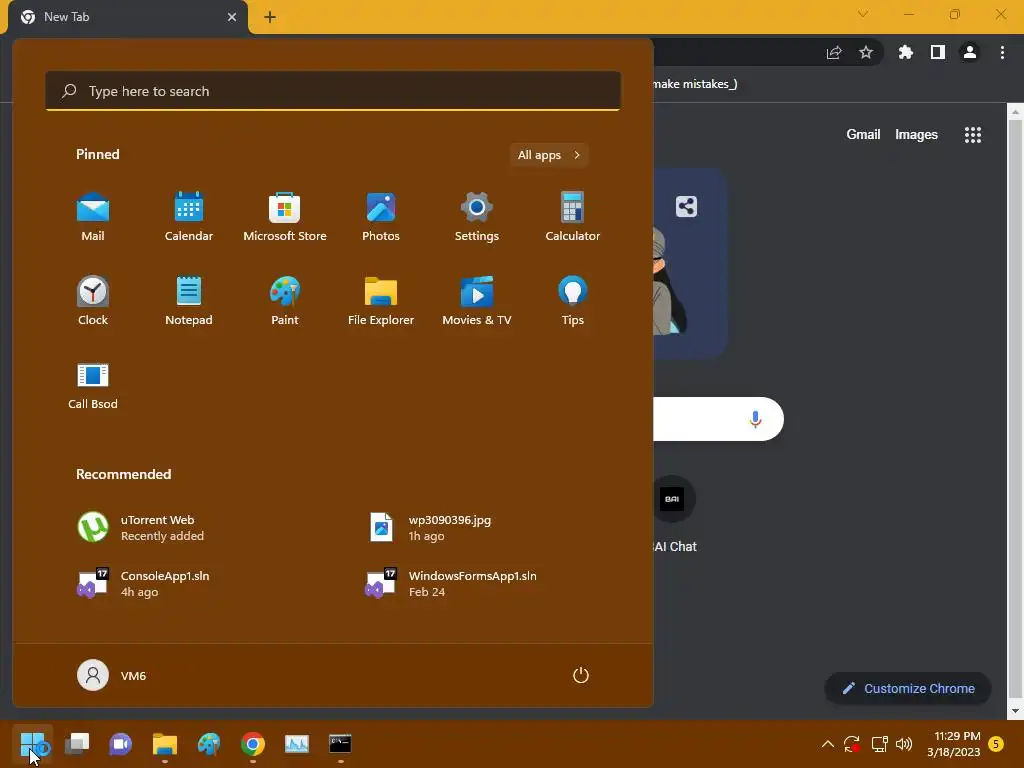Close the New Tab tab

coord(232,17)
